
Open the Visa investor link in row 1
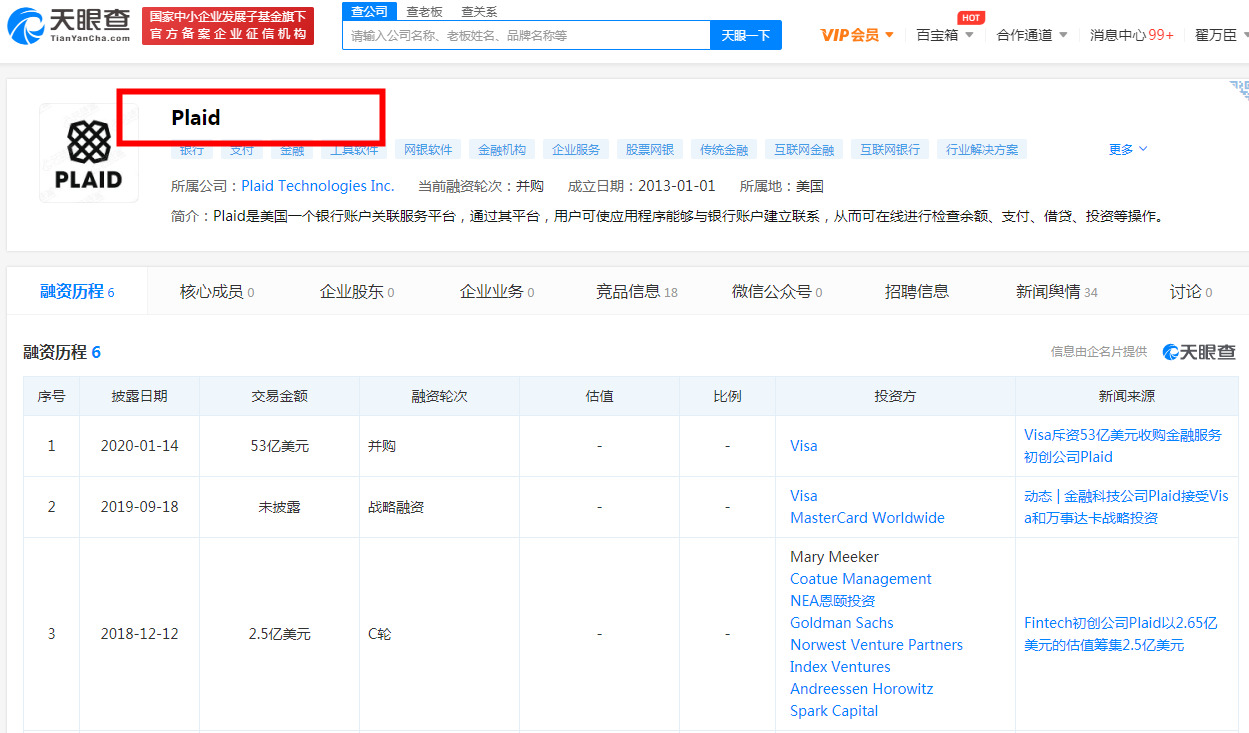point(804,446)
